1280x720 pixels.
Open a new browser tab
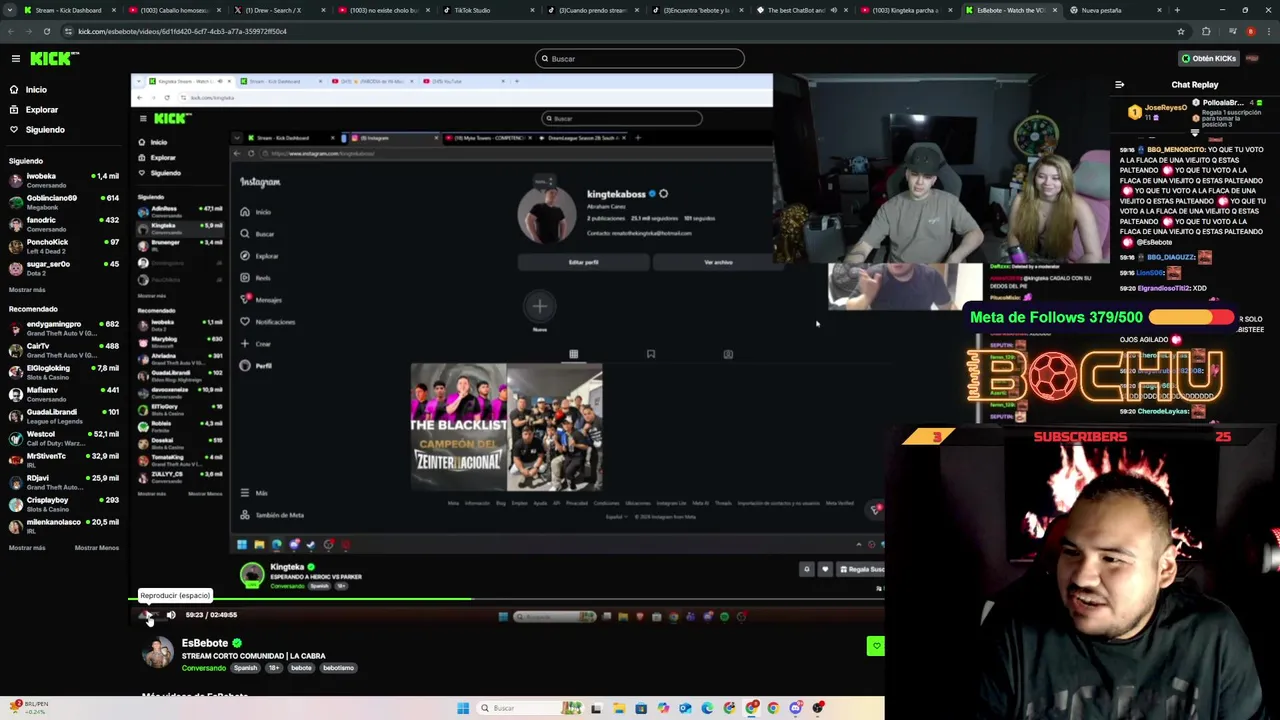(x=1177, y=10)
